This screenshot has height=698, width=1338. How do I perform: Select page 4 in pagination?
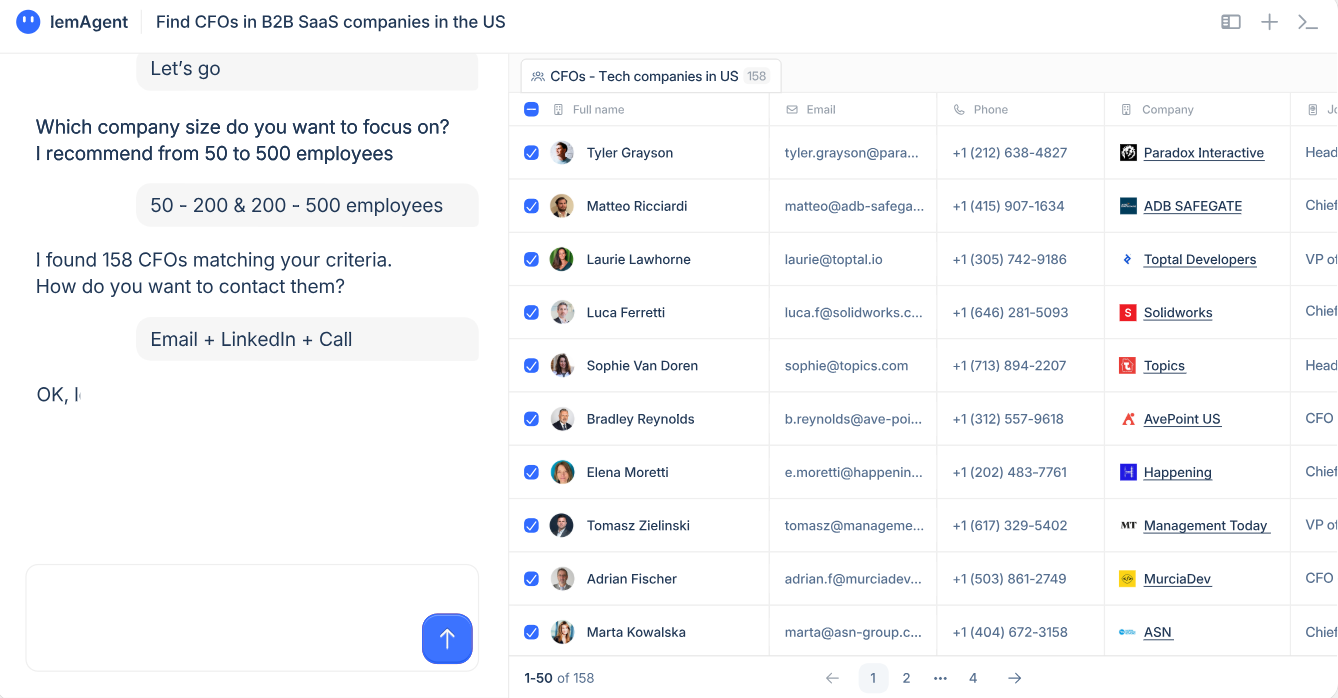click(973, 678)
